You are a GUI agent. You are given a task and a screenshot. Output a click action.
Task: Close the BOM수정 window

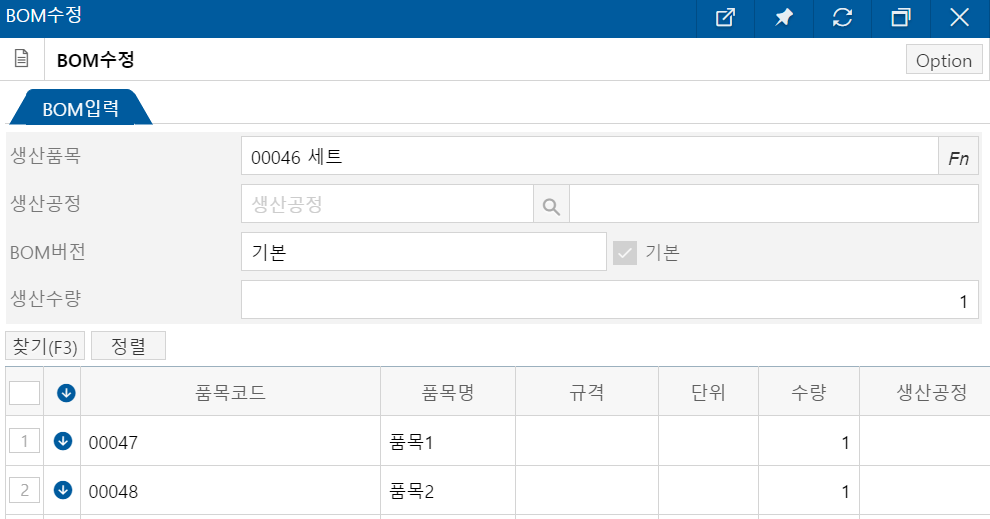tap(960, 18)
